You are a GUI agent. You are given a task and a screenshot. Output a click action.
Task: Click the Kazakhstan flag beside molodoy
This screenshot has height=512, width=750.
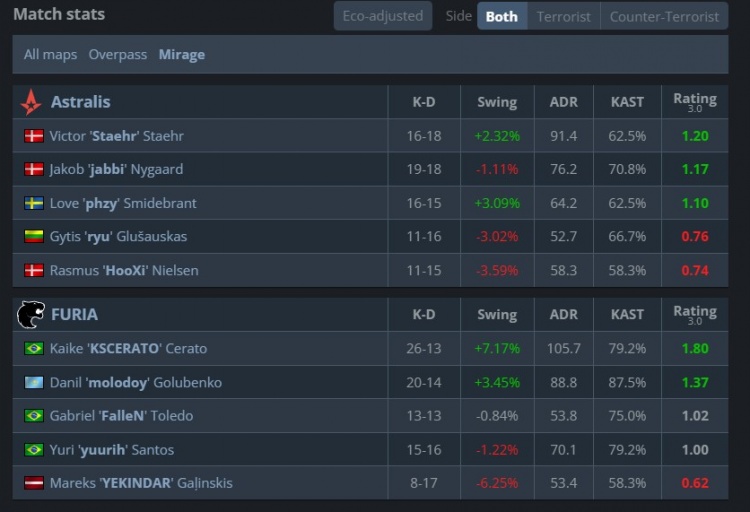(x=34, y=383)
